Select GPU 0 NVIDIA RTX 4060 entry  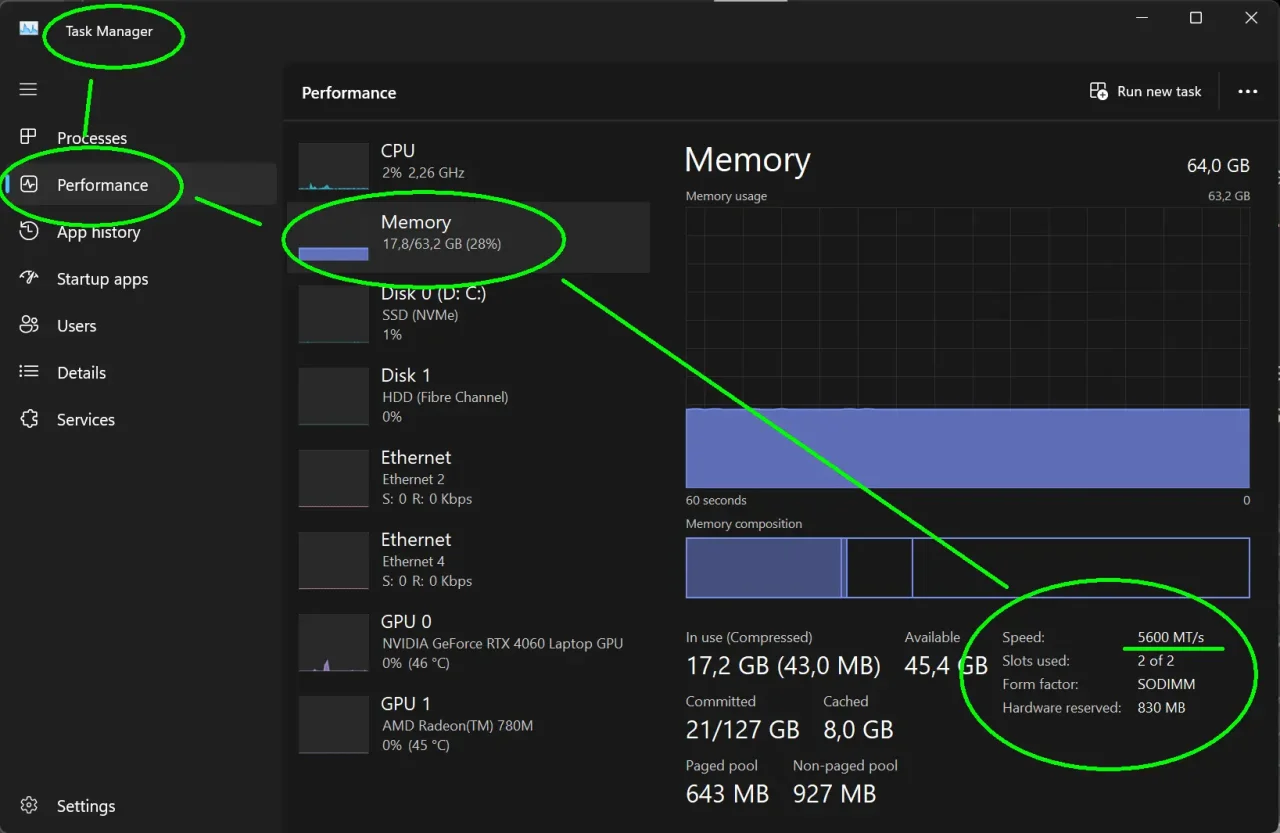coord(468,642)
